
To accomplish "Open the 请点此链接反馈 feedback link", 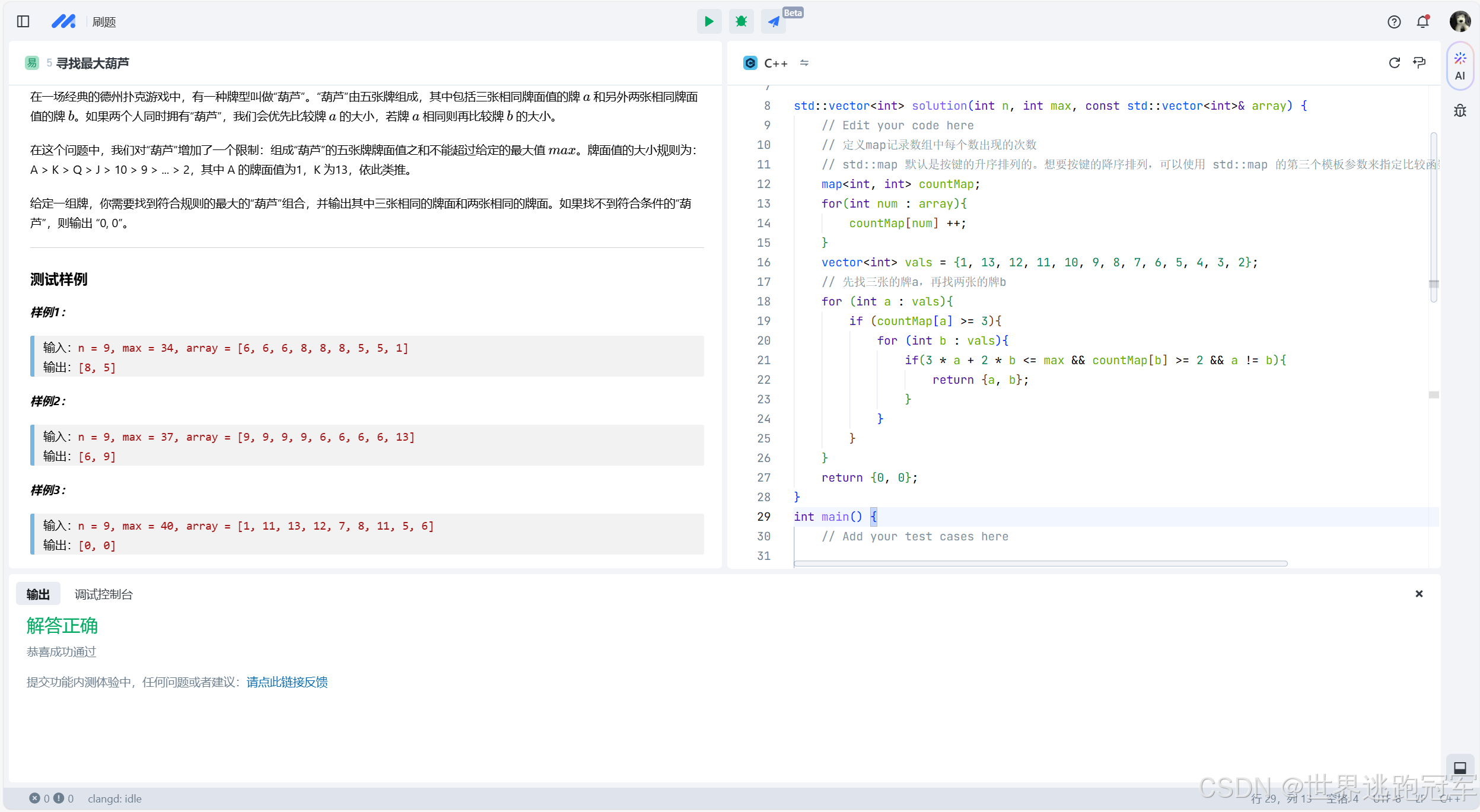I will (287, 682).
